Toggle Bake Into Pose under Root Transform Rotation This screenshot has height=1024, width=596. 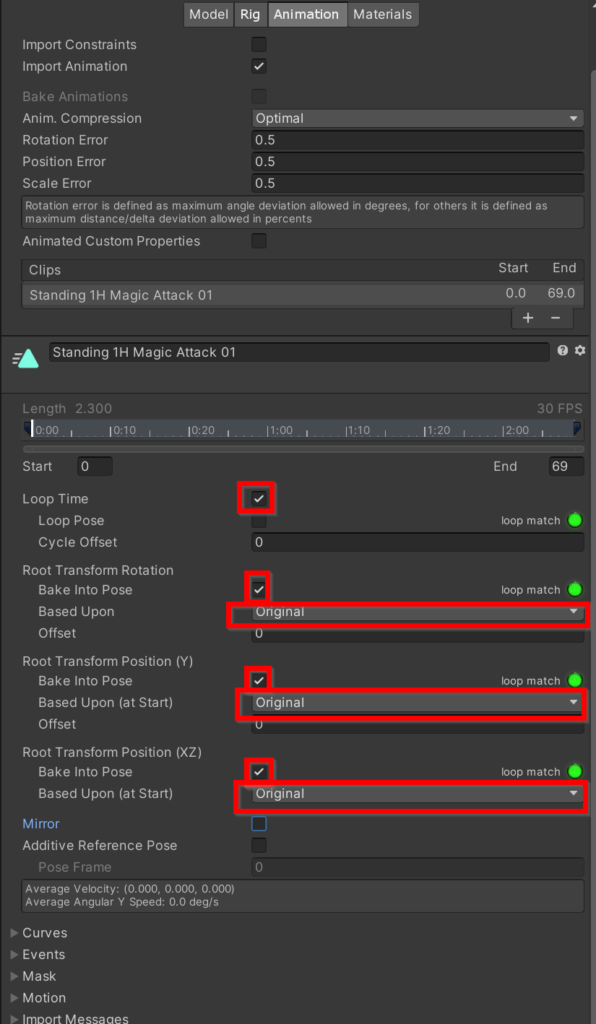point(259,590)
